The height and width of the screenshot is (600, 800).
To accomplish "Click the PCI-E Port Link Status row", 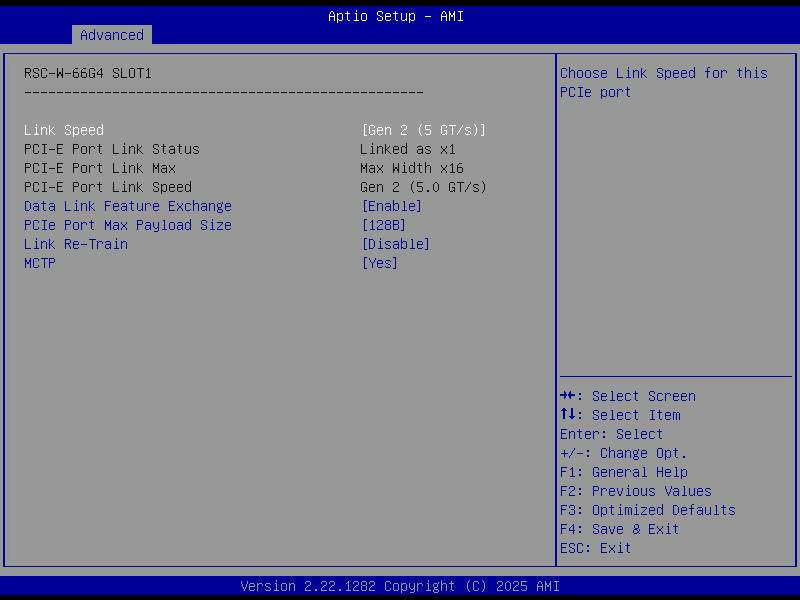I will point(112,149).
